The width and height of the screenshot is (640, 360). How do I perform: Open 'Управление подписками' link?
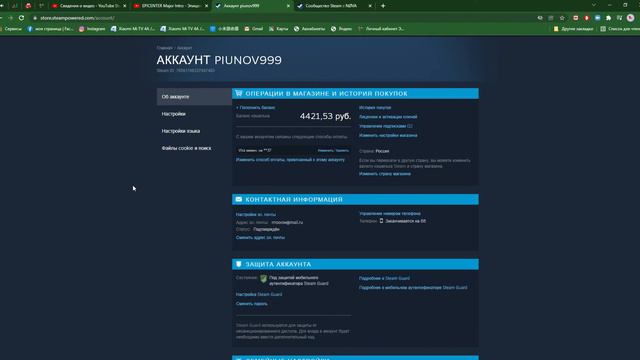point(386,126)
